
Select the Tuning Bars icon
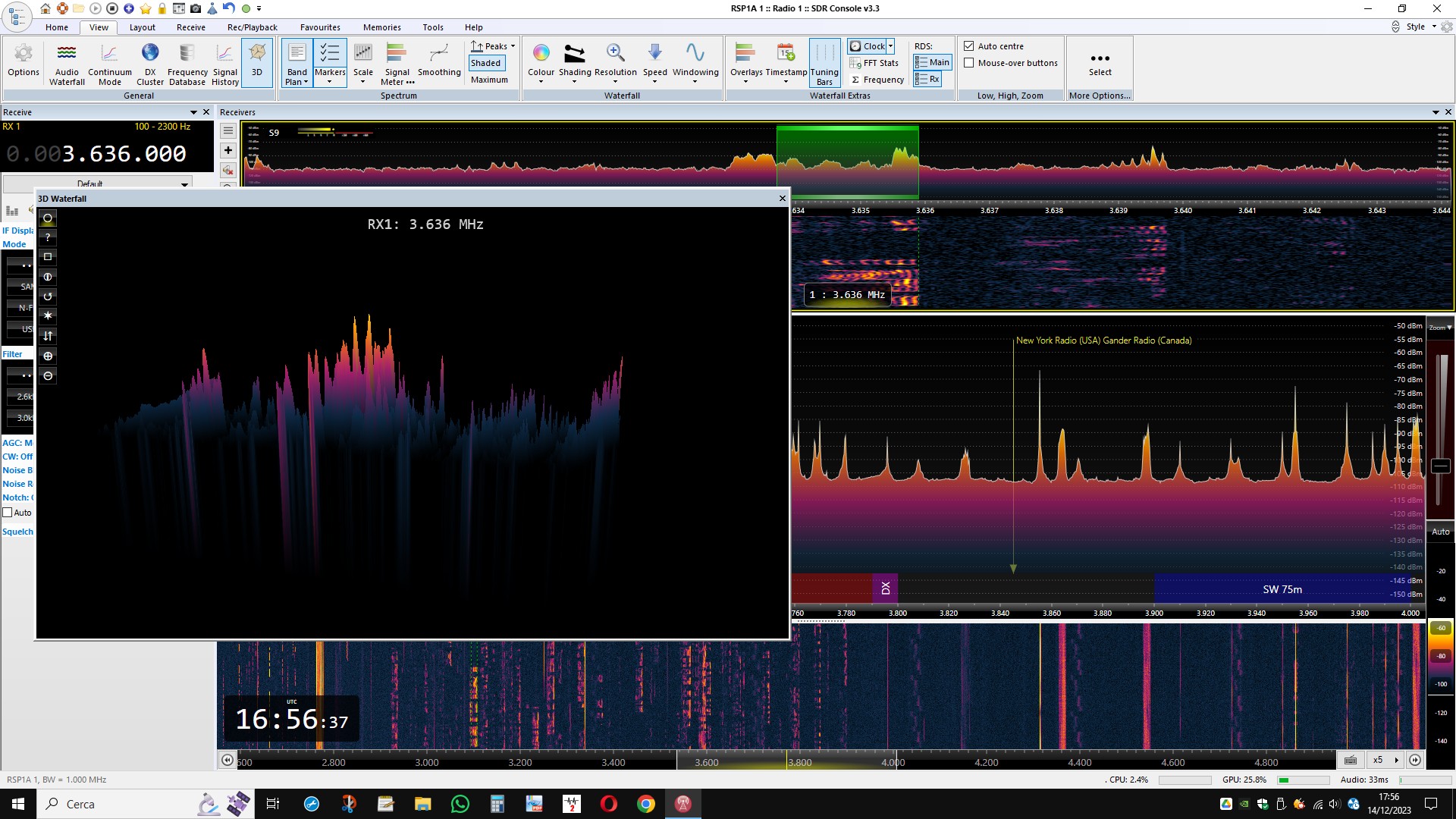pyautogui.click(x=824, y=53)
